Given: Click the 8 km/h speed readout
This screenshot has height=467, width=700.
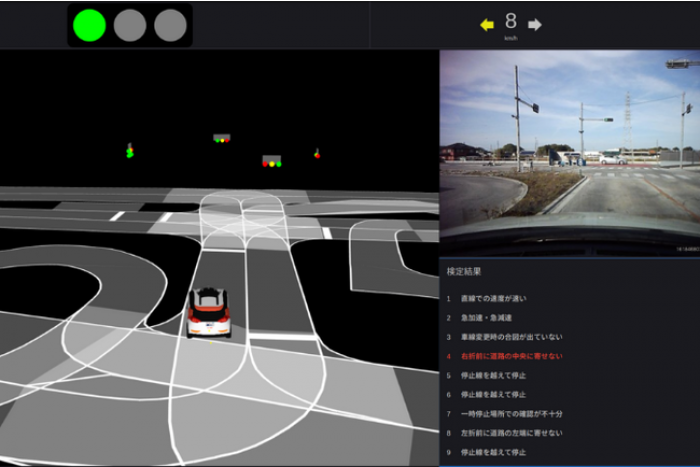Looking at the screenshot, I should 511,23.
